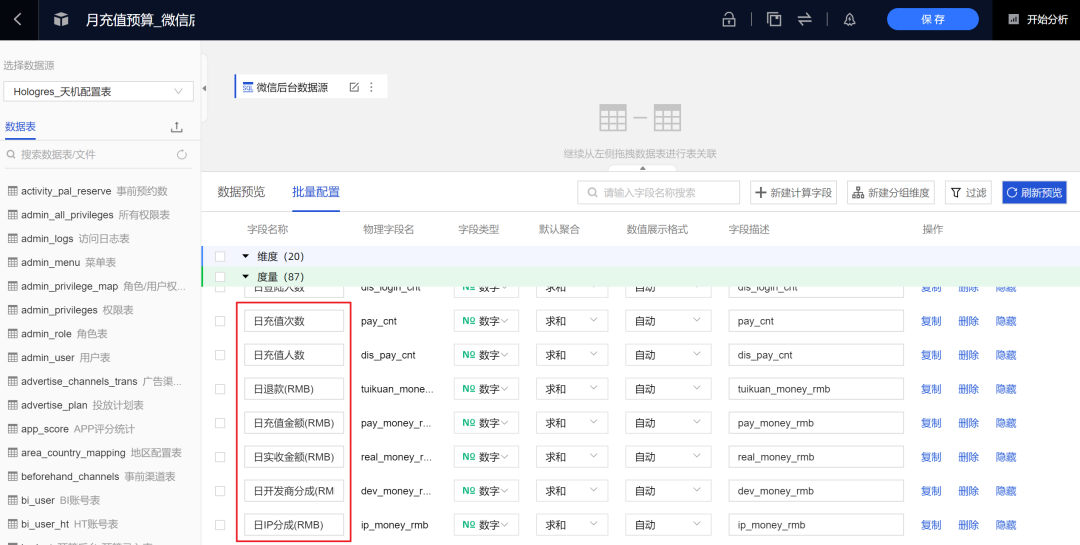
Task: Click the 搜索数据表/文件 search field
Action: click(x=90, y=155)
